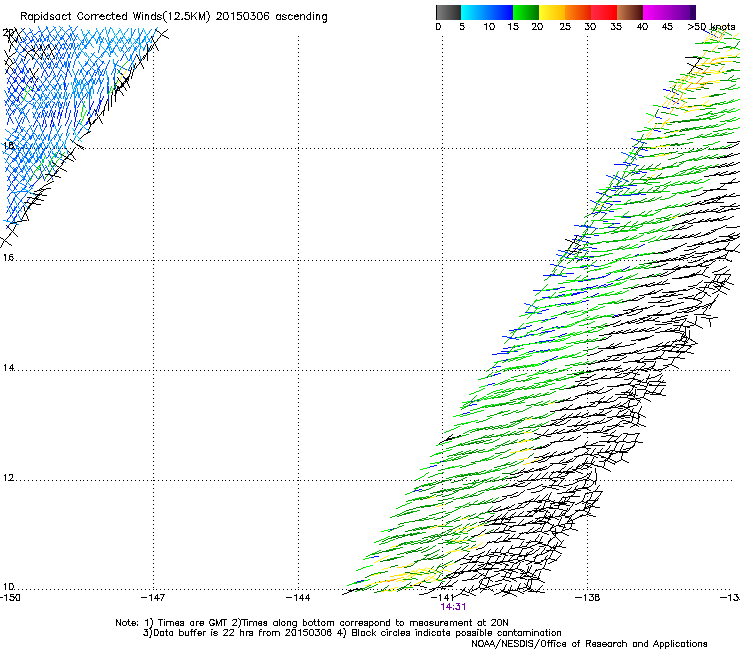The width and height of the screenshot is (740, 650).
Task: Click the '16' latitude axis label
Action: coord(8,258)
